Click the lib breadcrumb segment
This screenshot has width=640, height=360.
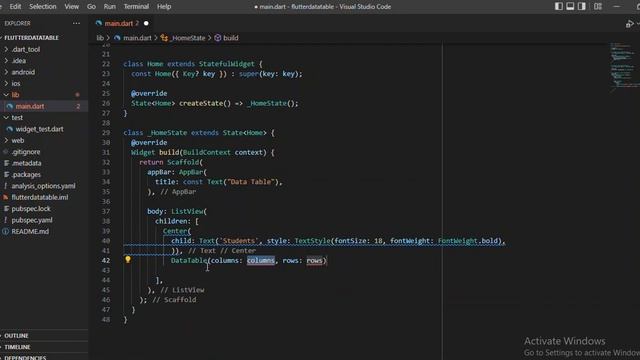100,38
